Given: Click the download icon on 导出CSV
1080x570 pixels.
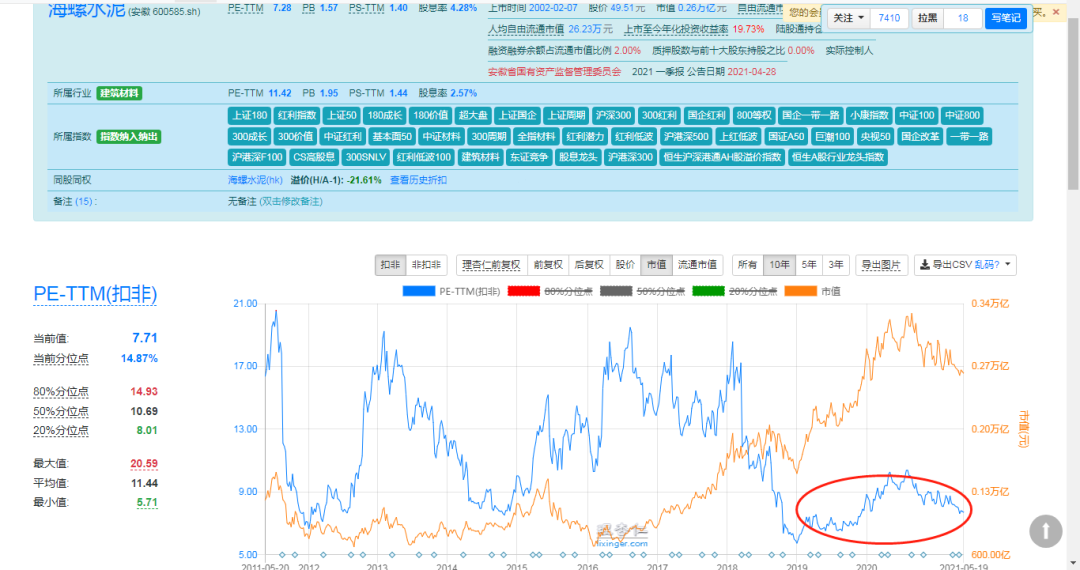Looking at the screenshot, I should 924,265.
